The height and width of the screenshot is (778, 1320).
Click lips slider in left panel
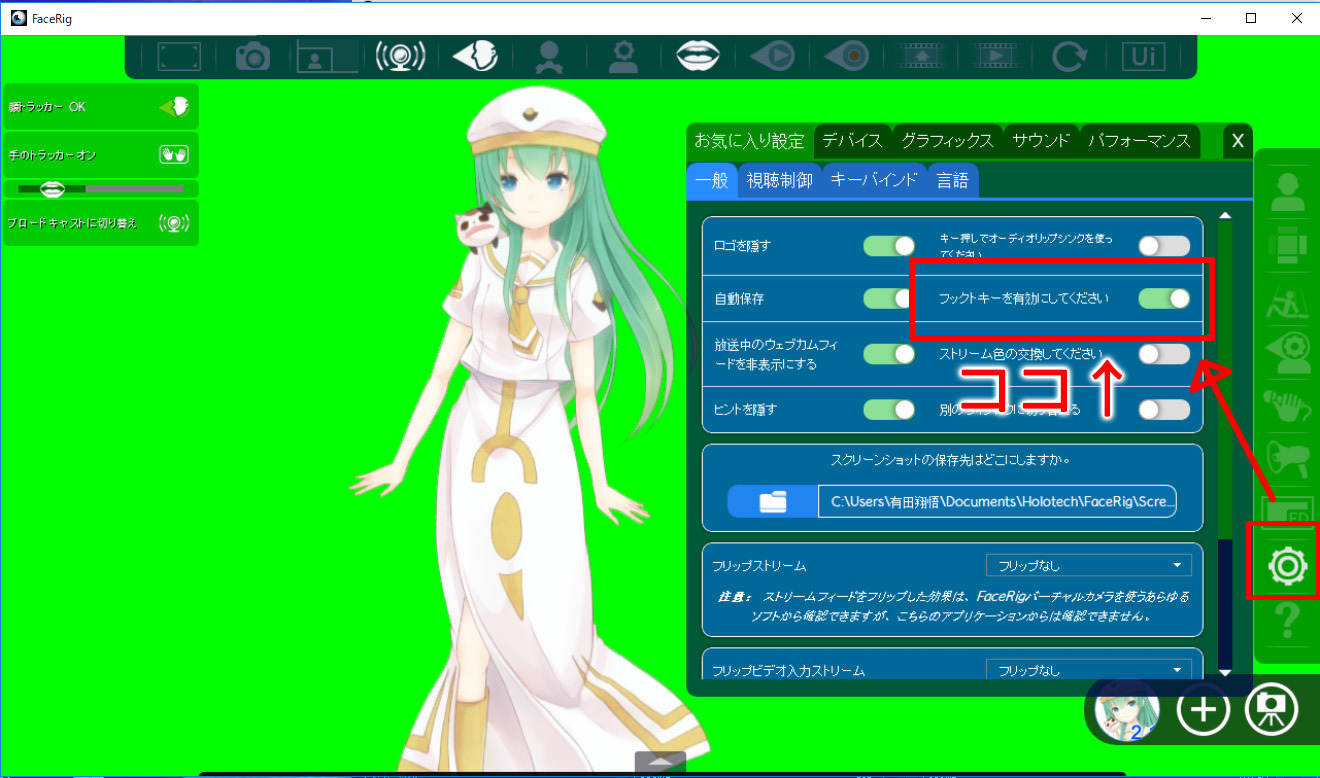pos(101,188)
